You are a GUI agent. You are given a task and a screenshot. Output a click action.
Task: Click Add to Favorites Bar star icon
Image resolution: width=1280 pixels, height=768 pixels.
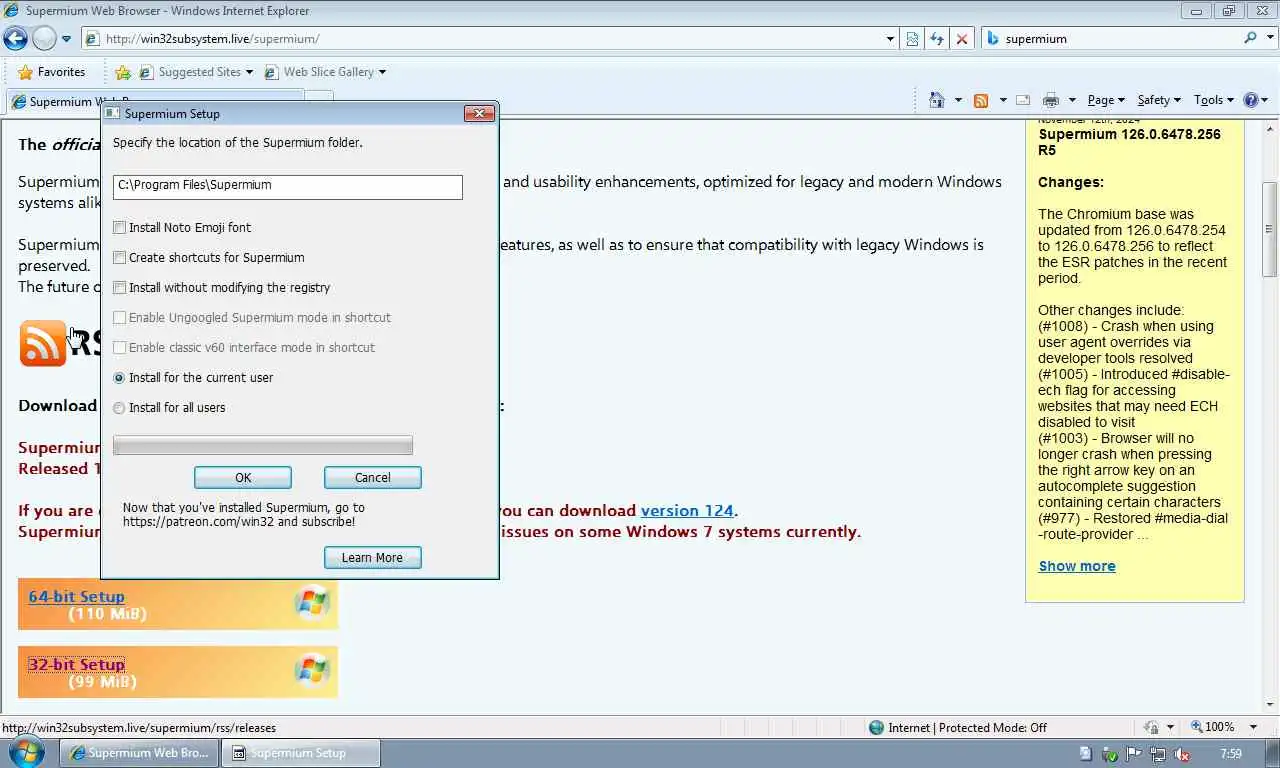[x=122, y=72]
